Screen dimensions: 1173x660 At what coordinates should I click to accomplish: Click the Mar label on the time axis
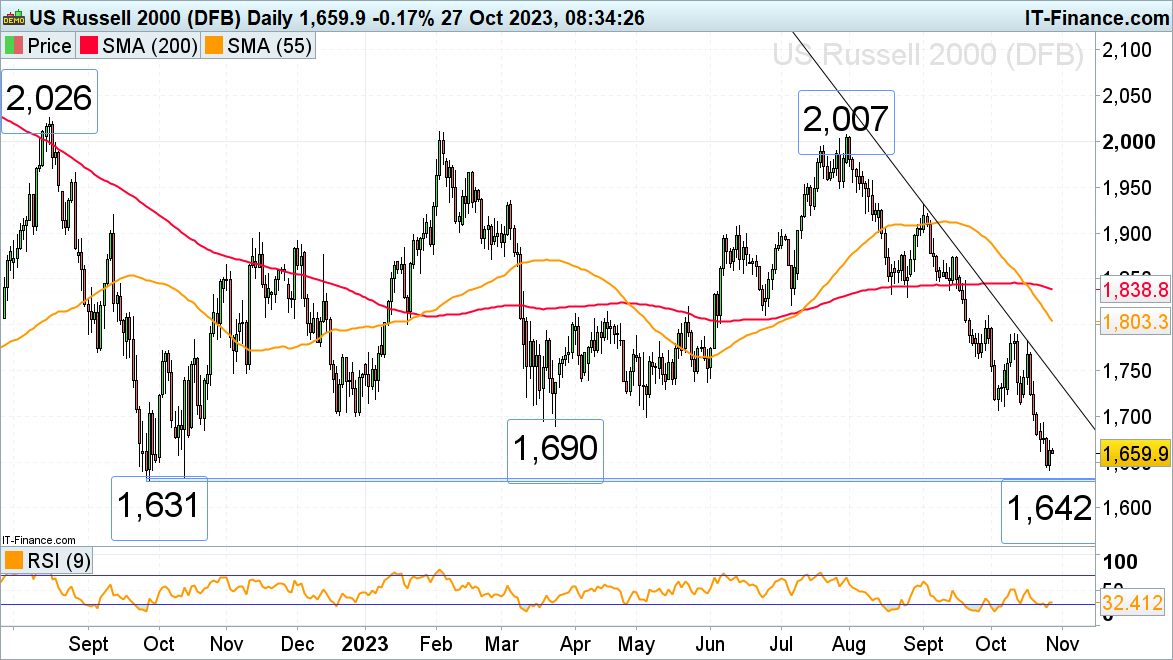click(x=502, y=644)
